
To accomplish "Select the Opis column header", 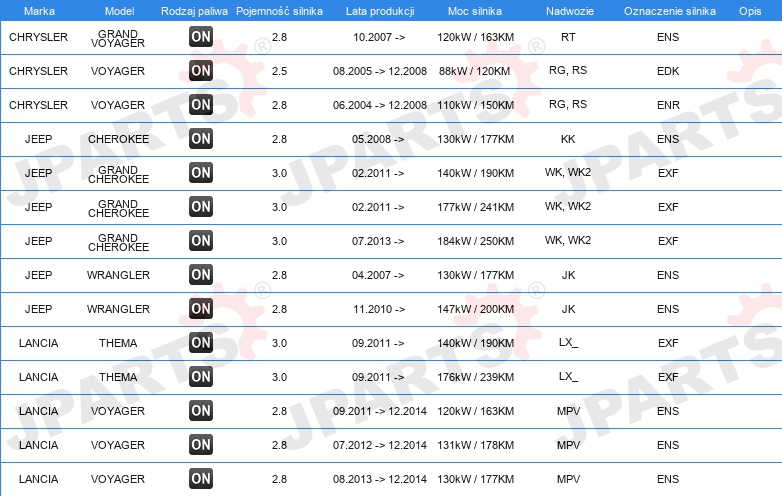I will 750,11.
